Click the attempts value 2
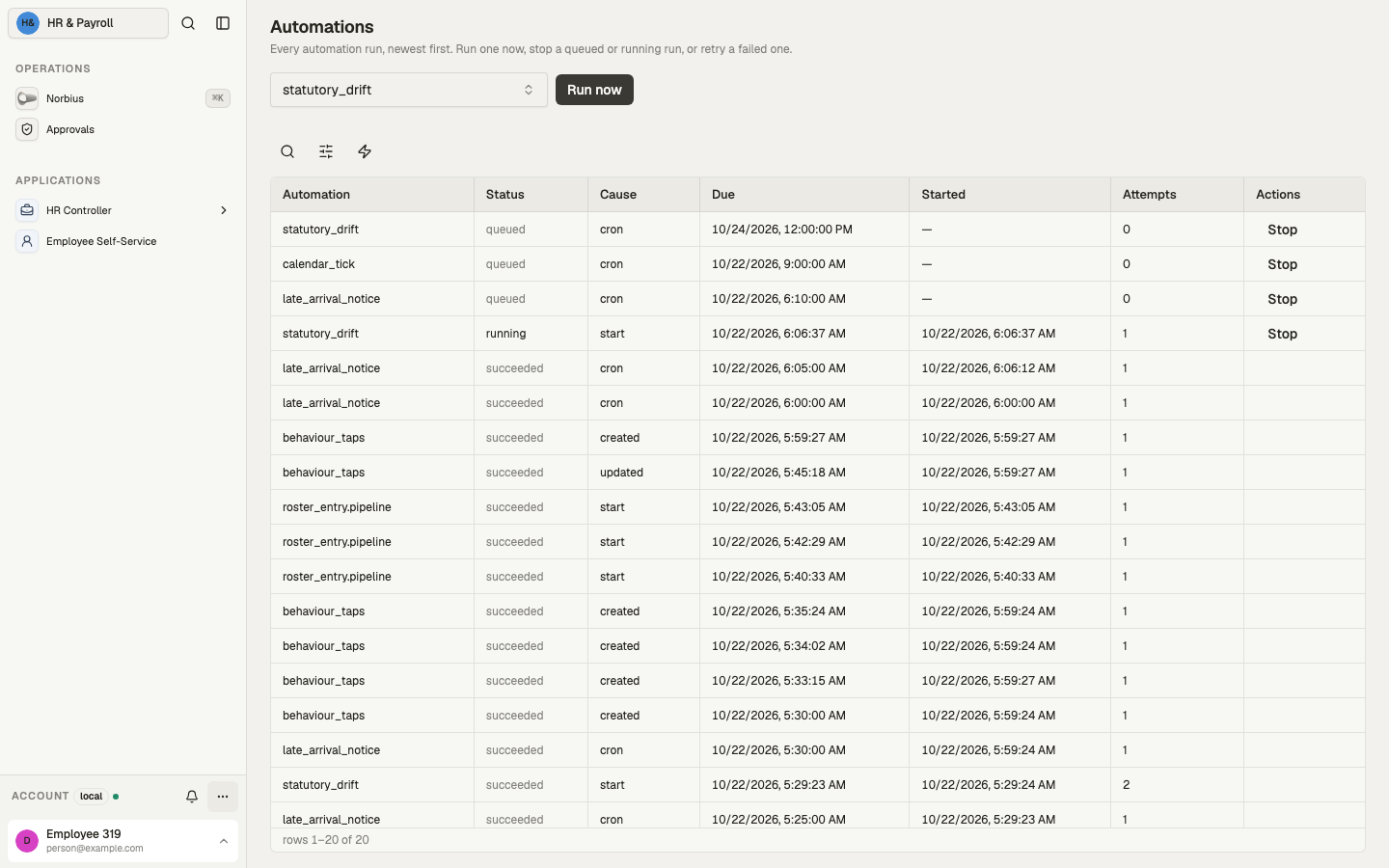Image resolution: width=1389 pixels, height=868 pixels. 1126,785
